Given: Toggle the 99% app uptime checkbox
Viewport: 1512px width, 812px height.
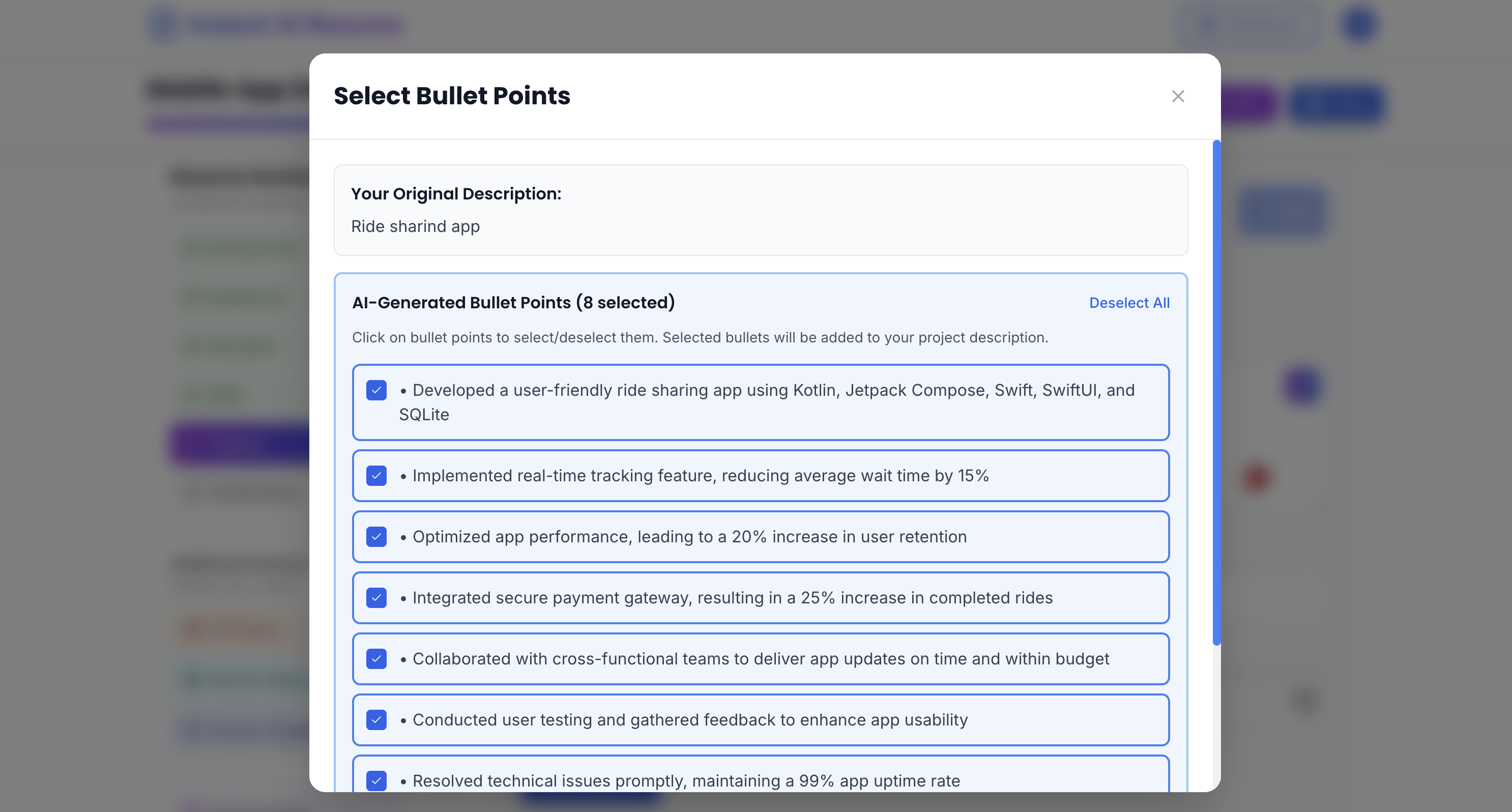Looking at the screenshot, I should coord(376,781).
